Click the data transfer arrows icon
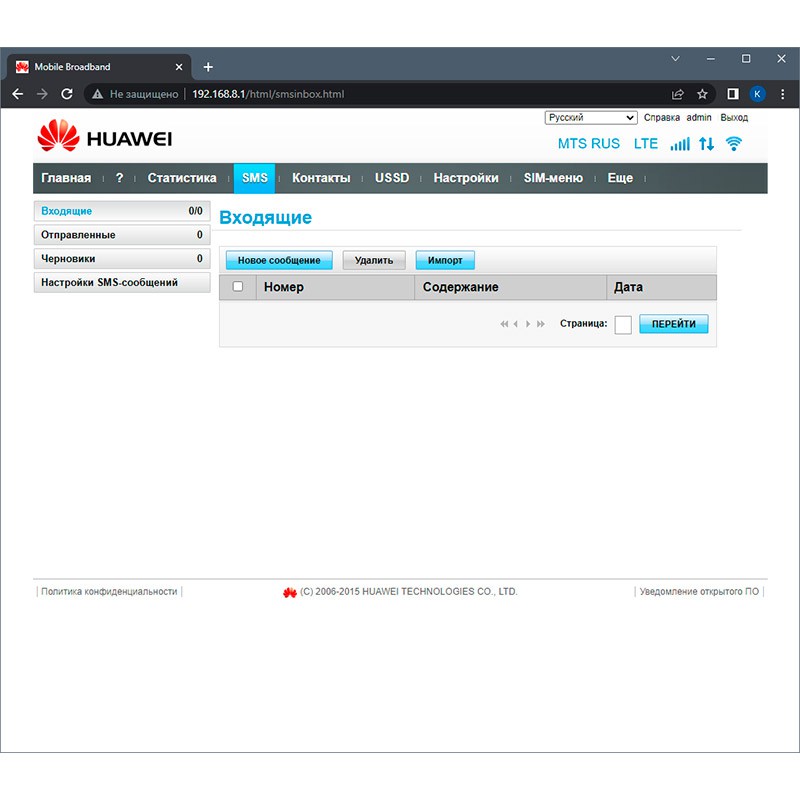The height and width of the screenshot is (800, 800). coord(707,144)
